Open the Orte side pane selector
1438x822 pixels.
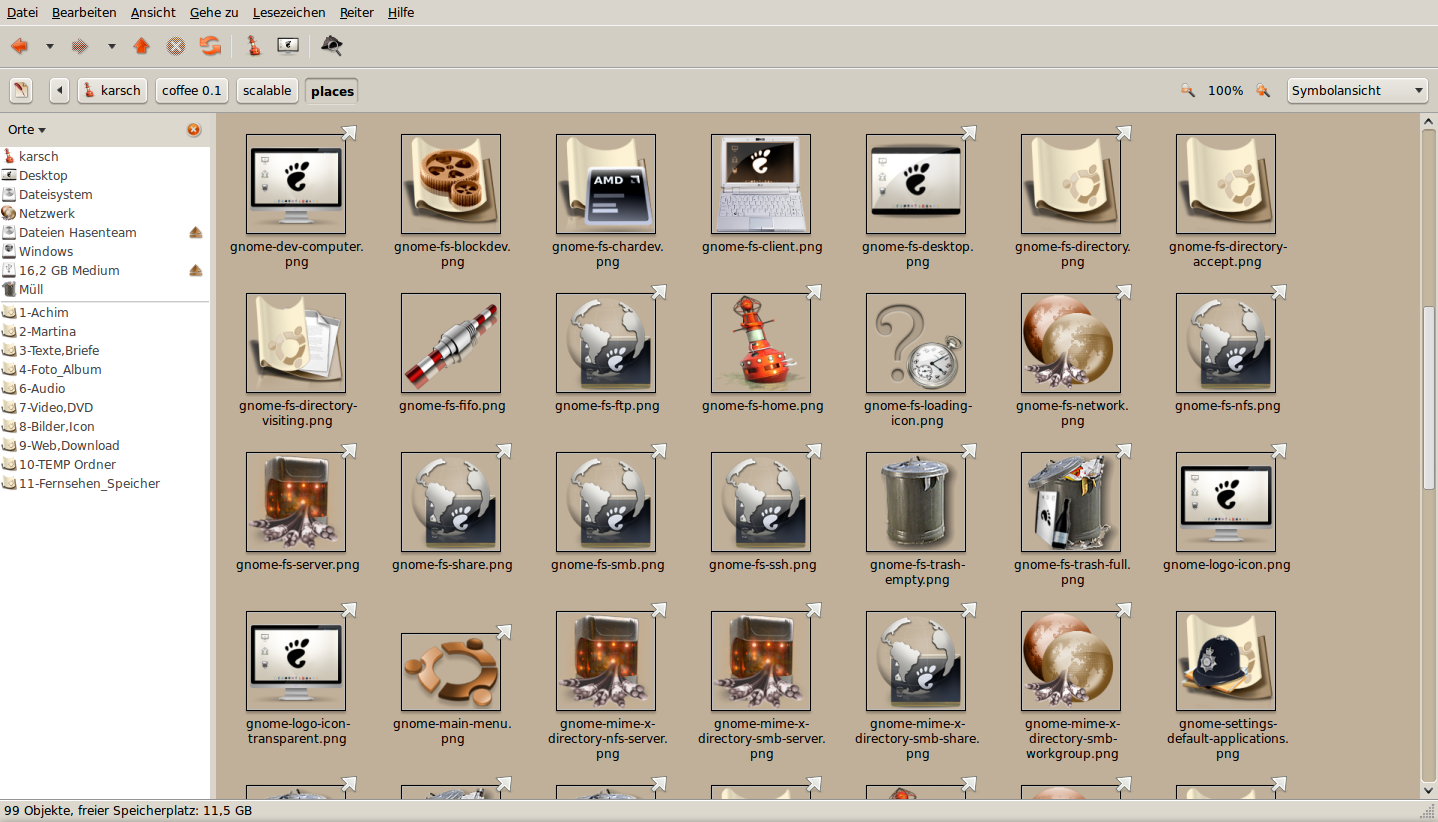pos(27,130)
